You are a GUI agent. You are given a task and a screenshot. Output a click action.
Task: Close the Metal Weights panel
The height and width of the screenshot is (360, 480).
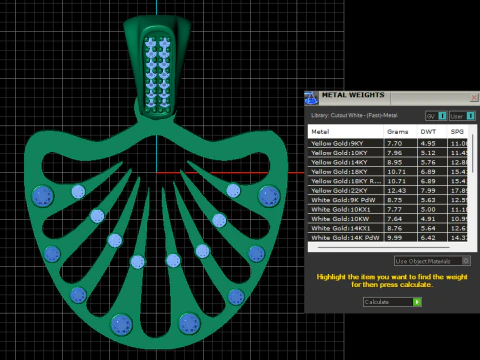474,97
